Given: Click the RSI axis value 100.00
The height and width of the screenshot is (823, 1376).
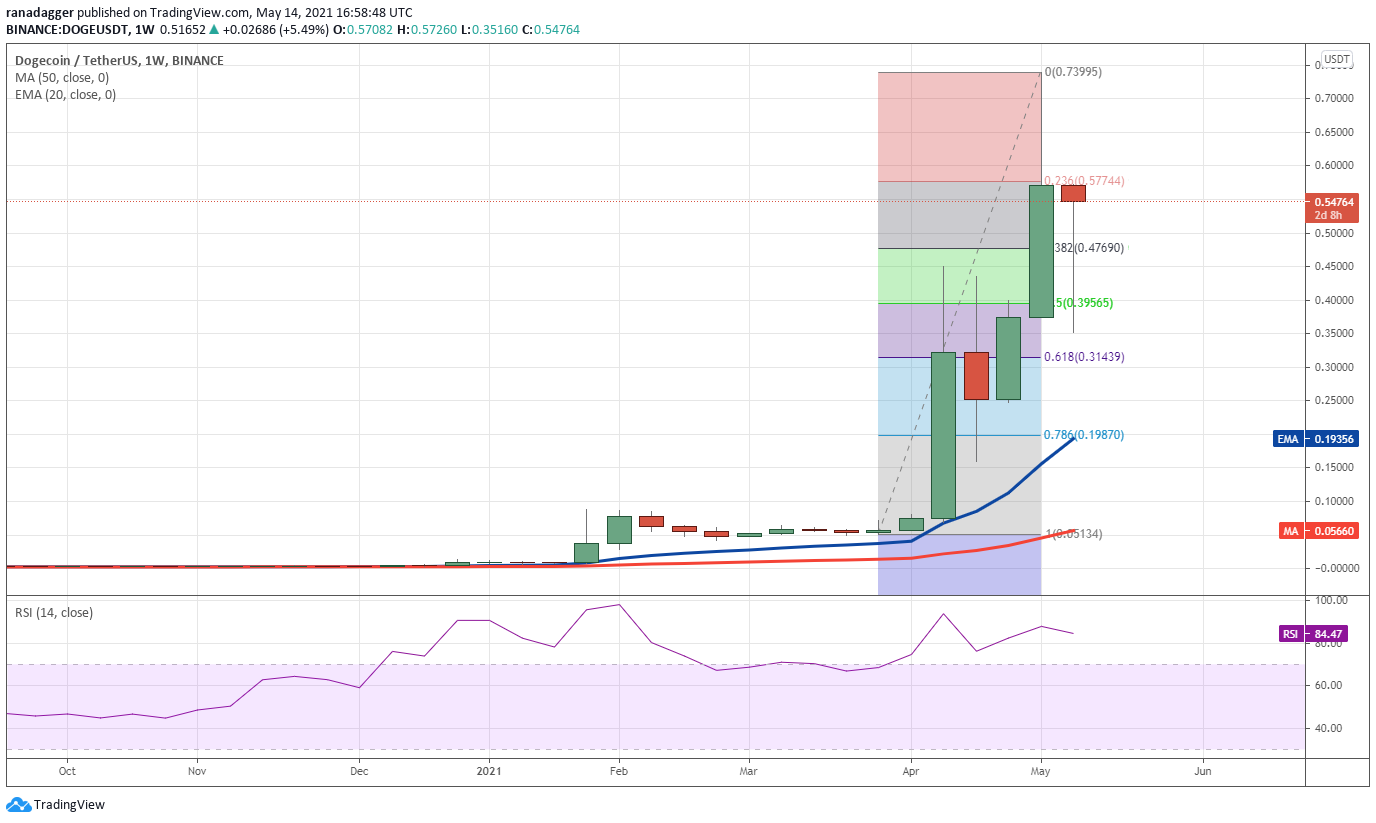Looking at the screenshot, I should pos(1332,600).
